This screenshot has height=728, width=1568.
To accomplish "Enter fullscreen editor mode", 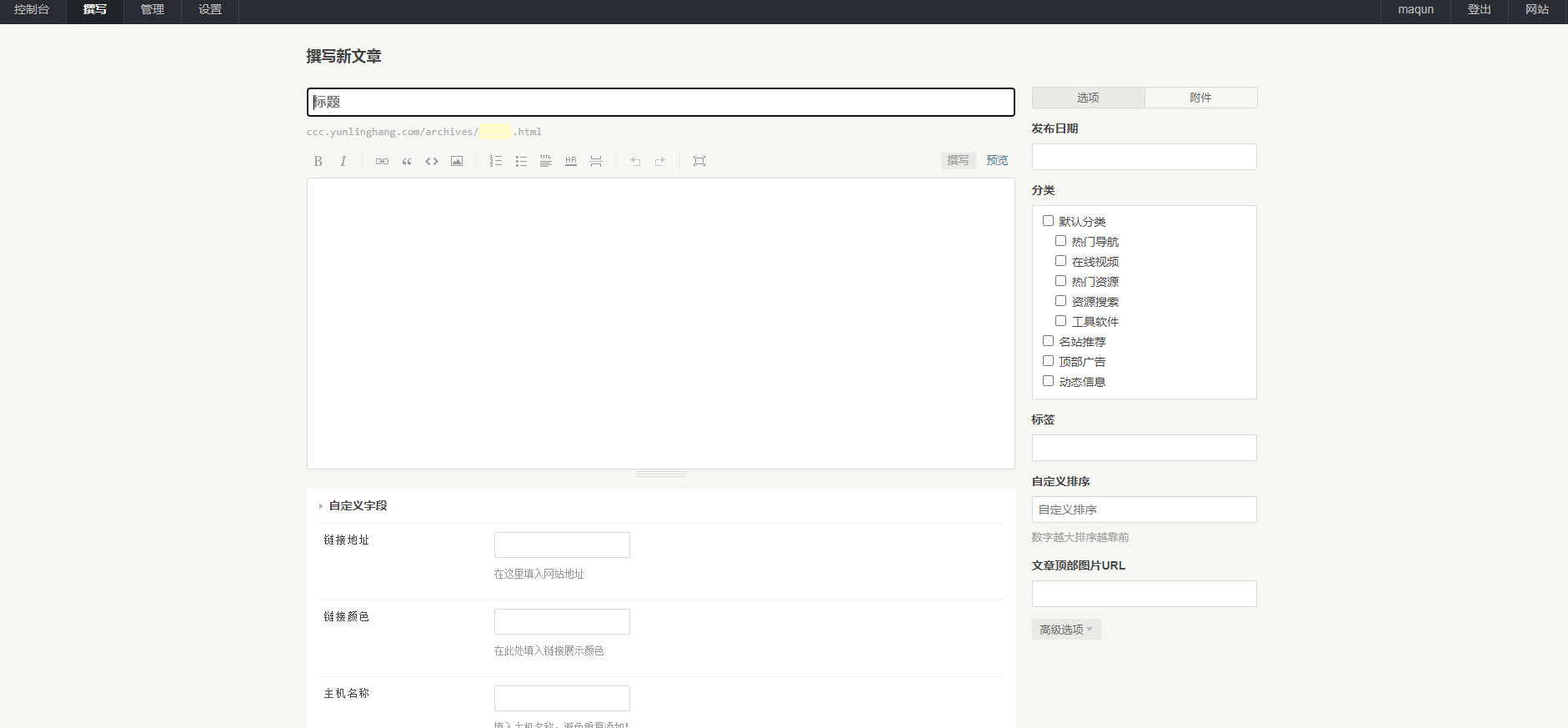I will point(699,161).
